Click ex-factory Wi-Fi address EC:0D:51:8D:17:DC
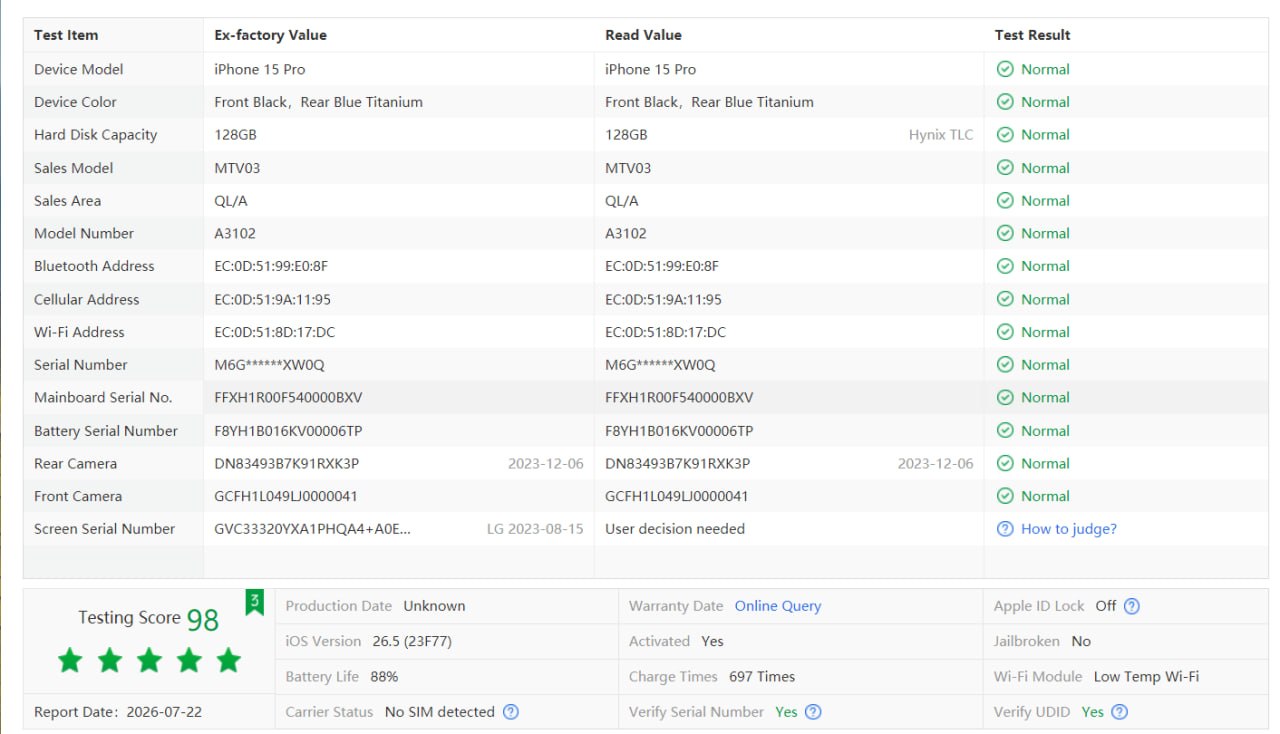The height and width of the screenshot is (734, 1280). tap(275, 332)
